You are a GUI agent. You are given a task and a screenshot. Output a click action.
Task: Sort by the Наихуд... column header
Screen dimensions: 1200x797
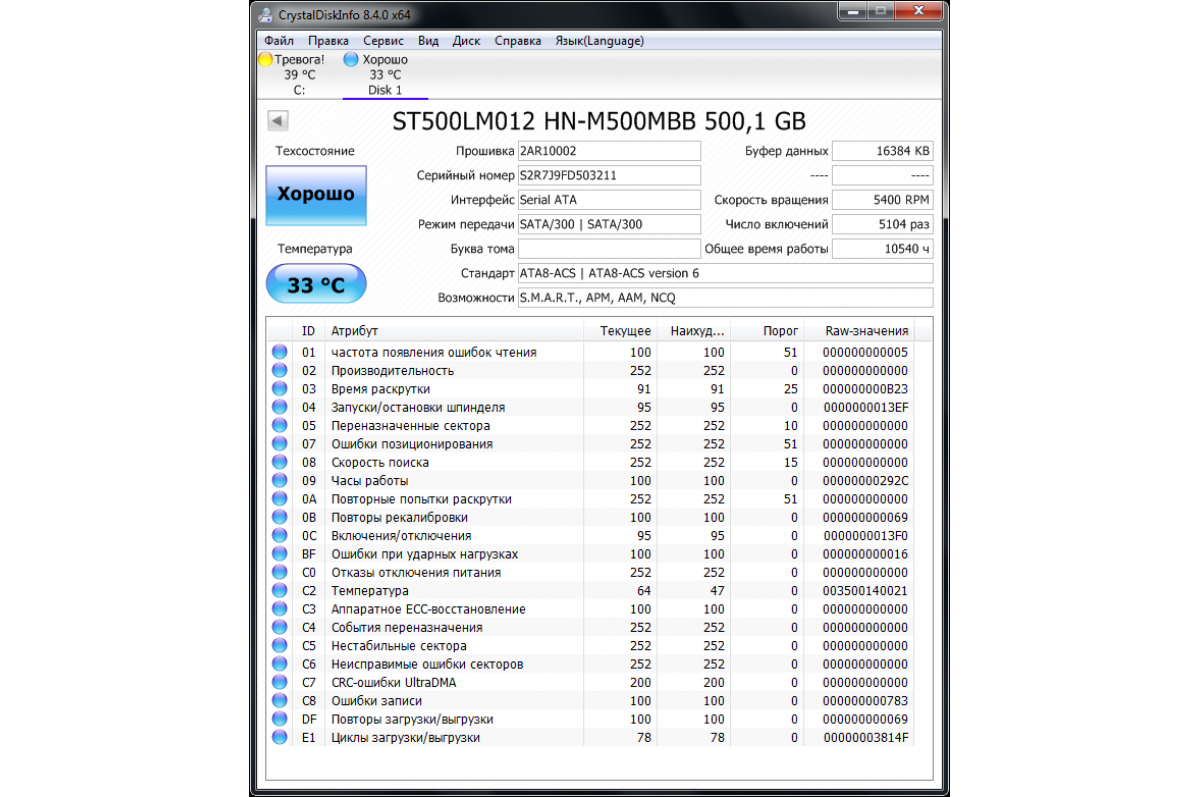(x=694, y=331)
